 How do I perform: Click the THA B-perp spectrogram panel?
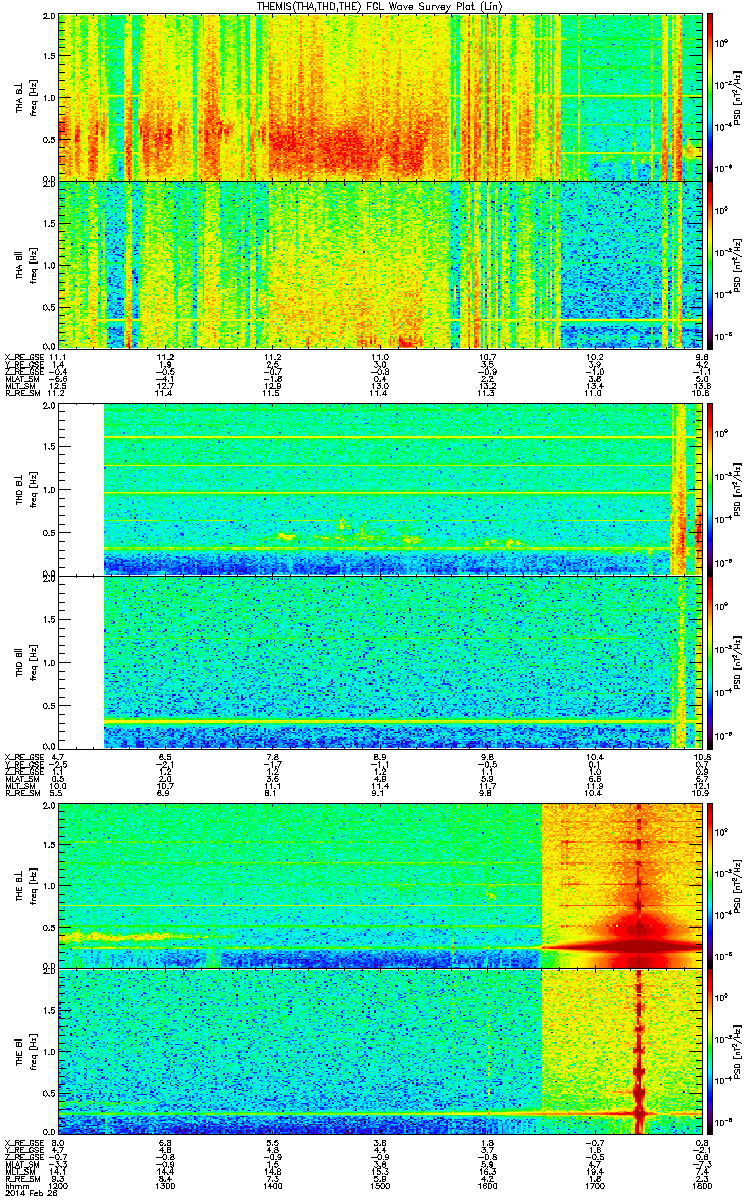381,97
